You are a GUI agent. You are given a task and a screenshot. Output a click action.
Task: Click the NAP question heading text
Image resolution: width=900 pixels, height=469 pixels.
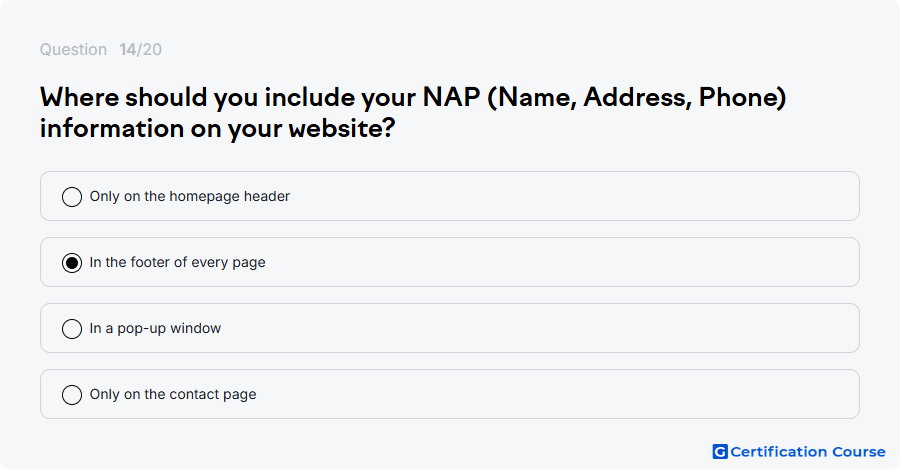413,113
